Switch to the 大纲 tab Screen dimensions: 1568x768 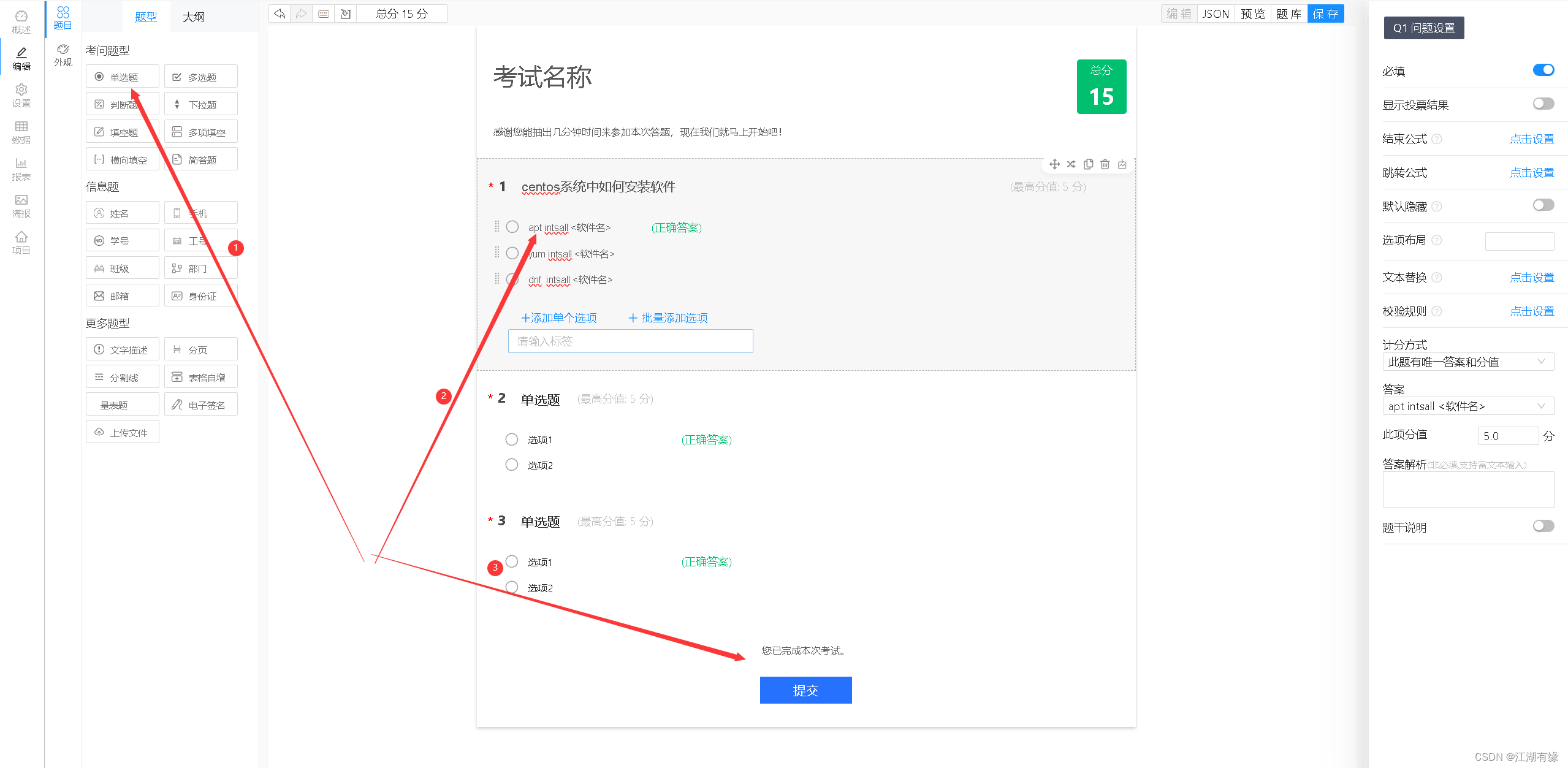click(192, 16)
